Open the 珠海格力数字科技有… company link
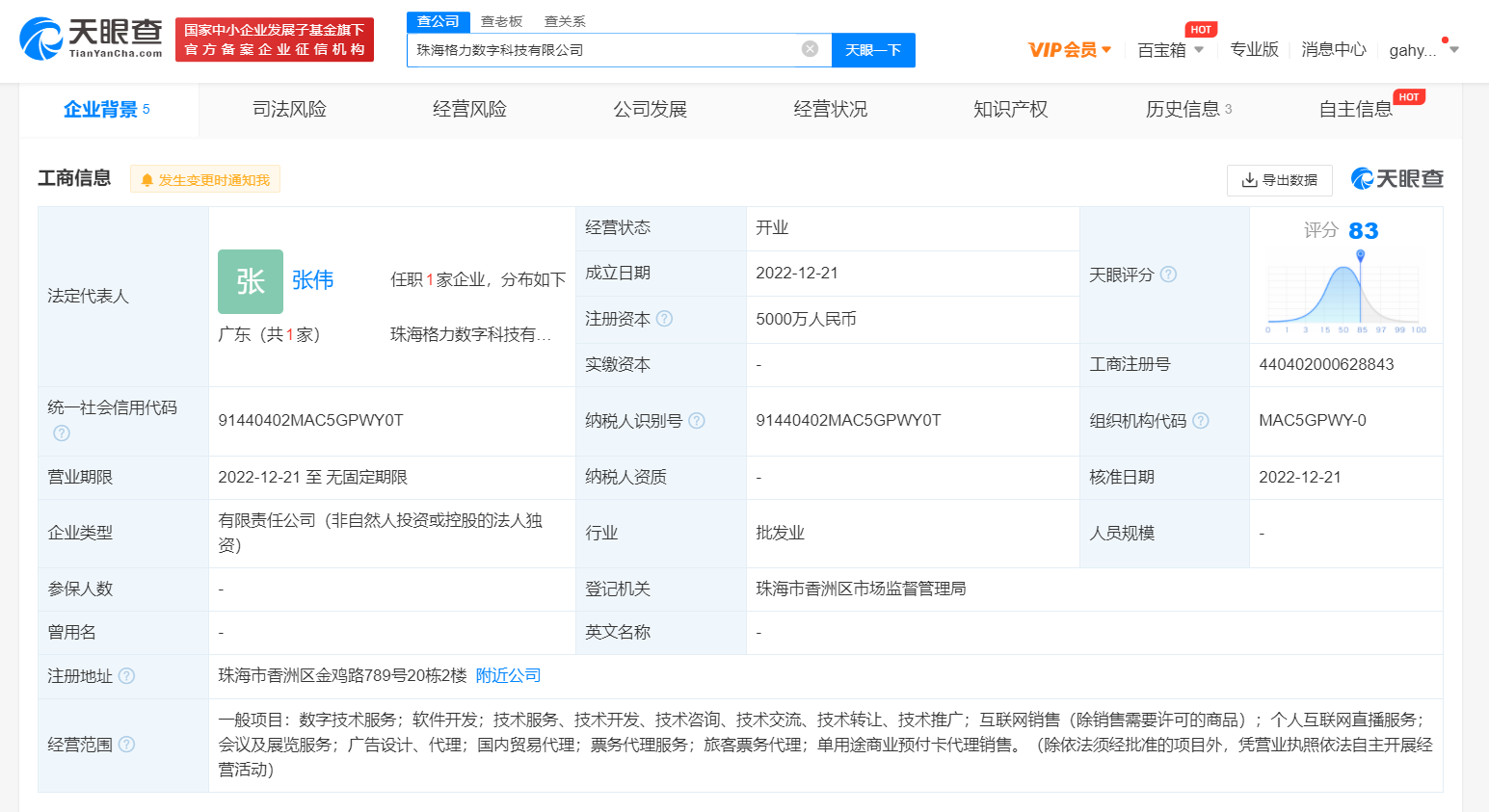The image size is (1489, 812). pos(470,334)
